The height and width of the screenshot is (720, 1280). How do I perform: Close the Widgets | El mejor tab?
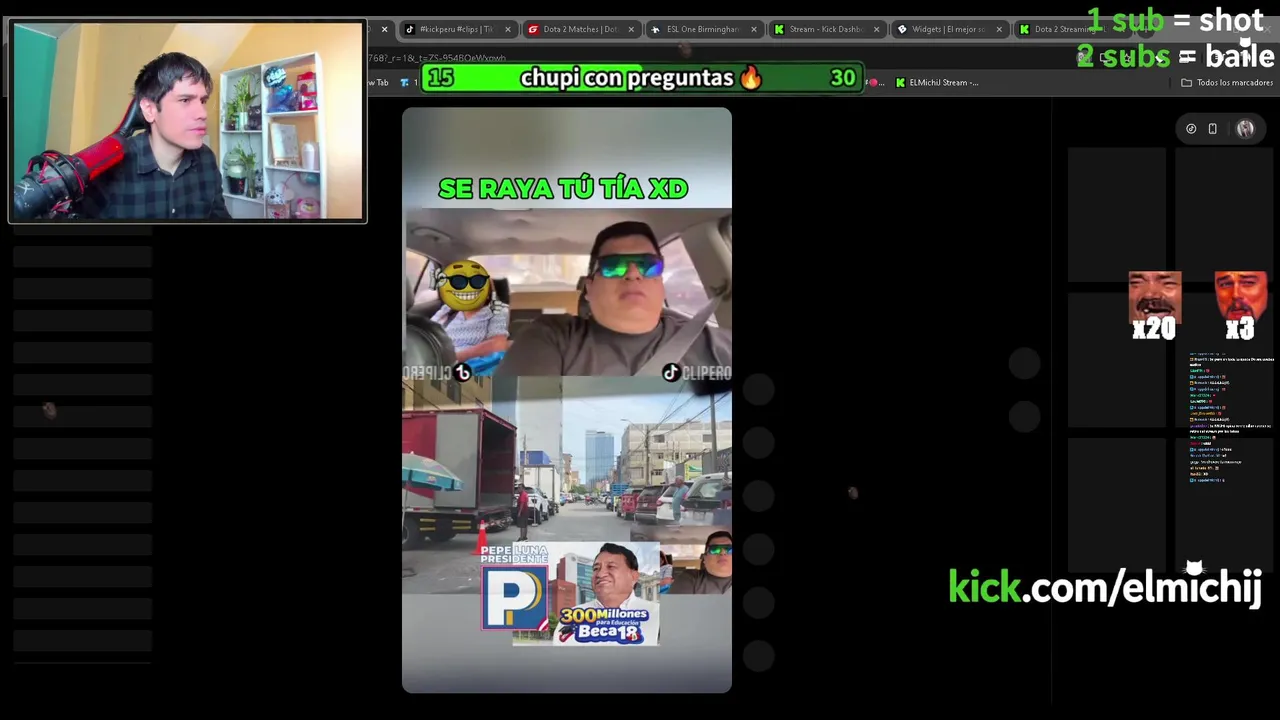999,29
